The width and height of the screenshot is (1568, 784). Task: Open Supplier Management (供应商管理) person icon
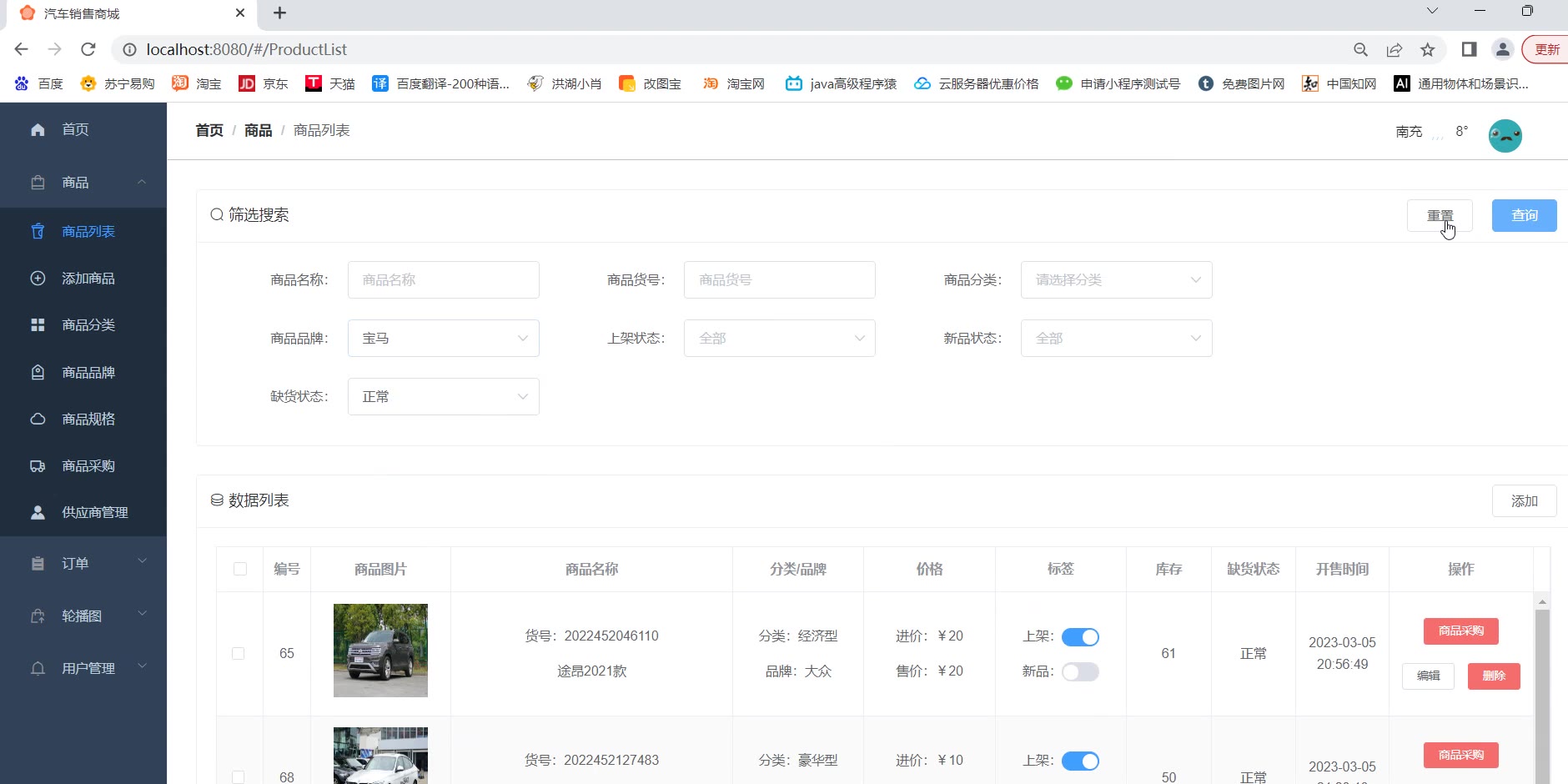(38, 513)
